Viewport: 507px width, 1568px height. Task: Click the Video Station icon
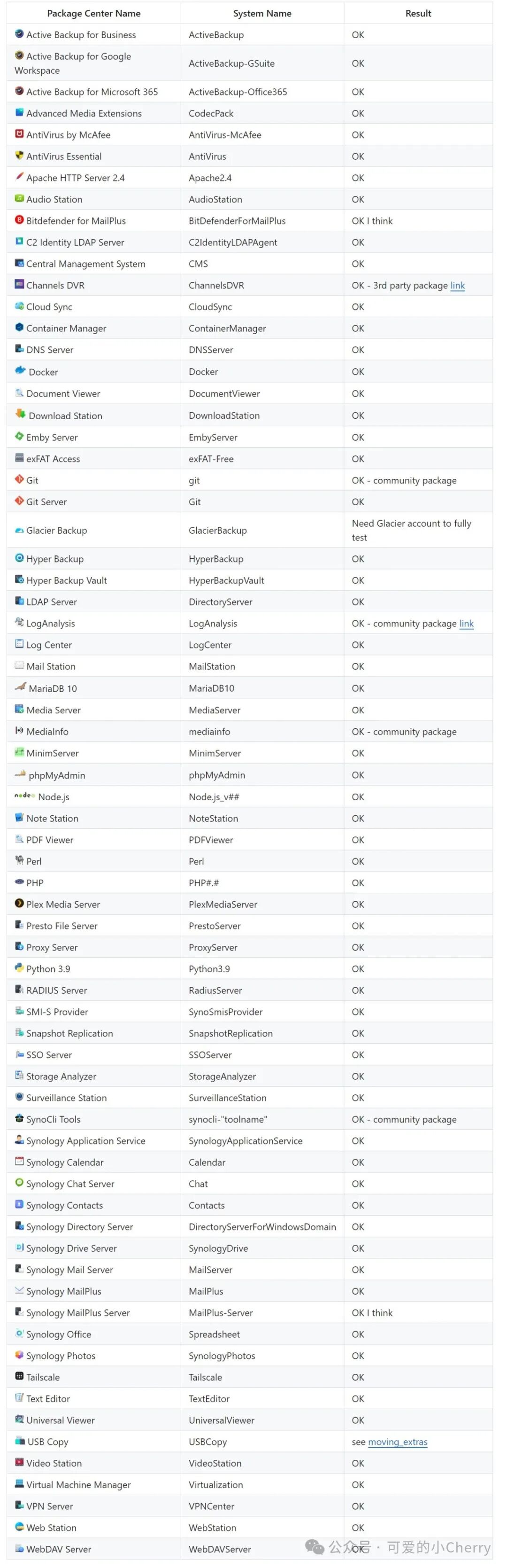[x=19, y=1461]
